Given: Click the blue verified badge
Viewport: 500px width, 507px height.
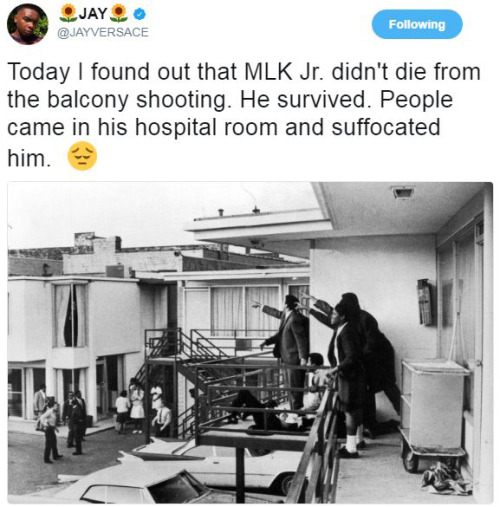Looking at the screenshot, I should (140, 13).
